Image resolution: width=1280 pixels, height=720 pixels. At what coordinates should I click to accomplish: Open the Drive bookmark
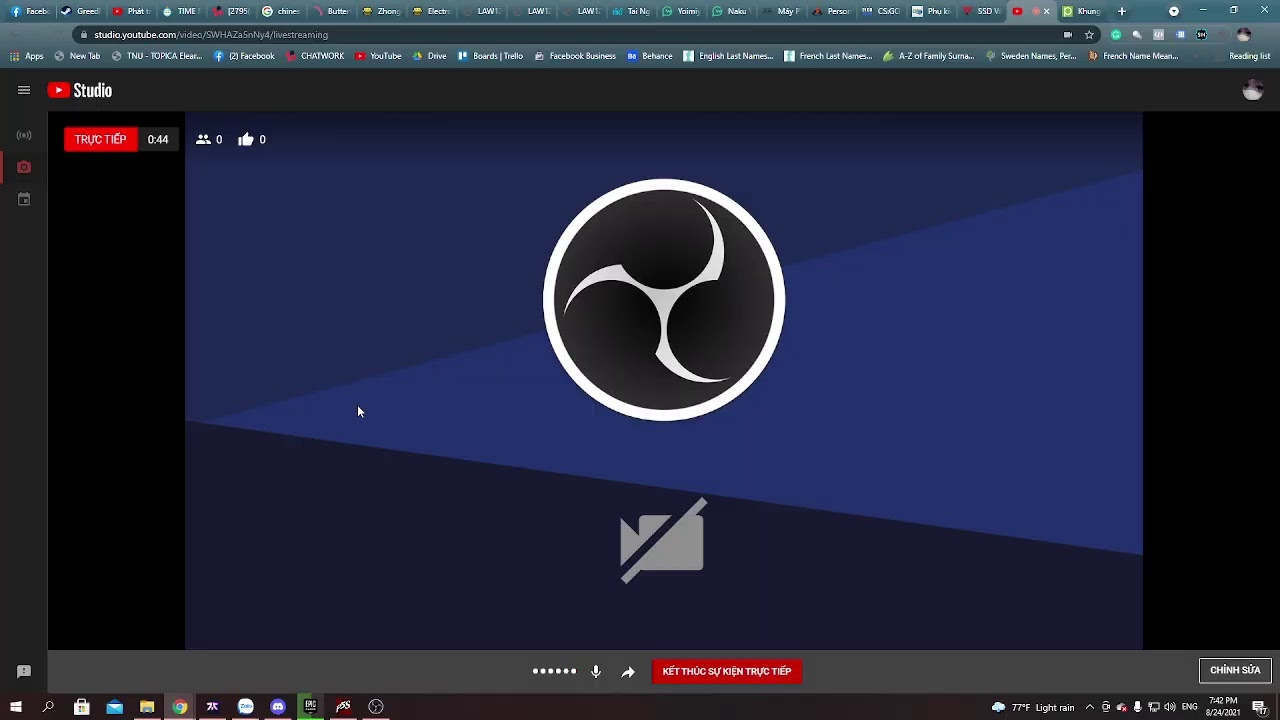pyautogui.click(x=429, y=56)
